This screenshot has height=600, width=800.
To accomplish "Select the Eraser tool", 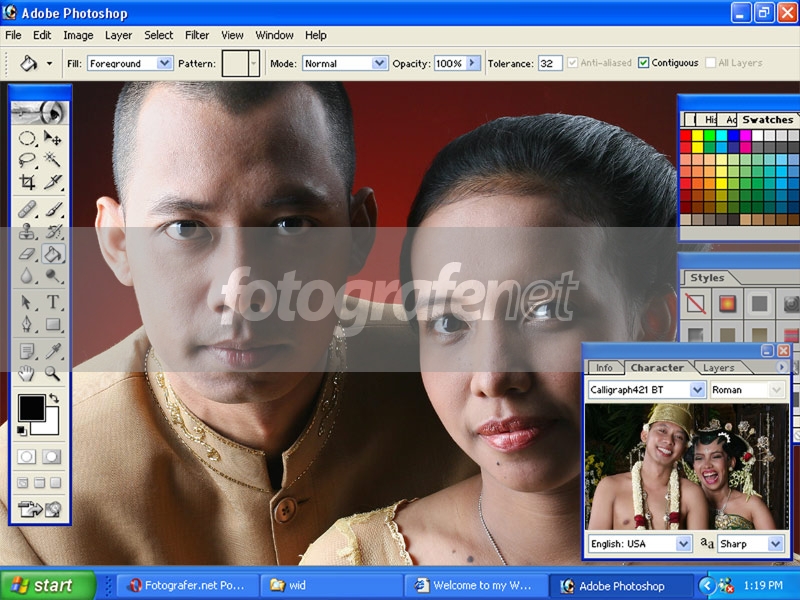I will (27, 254).
